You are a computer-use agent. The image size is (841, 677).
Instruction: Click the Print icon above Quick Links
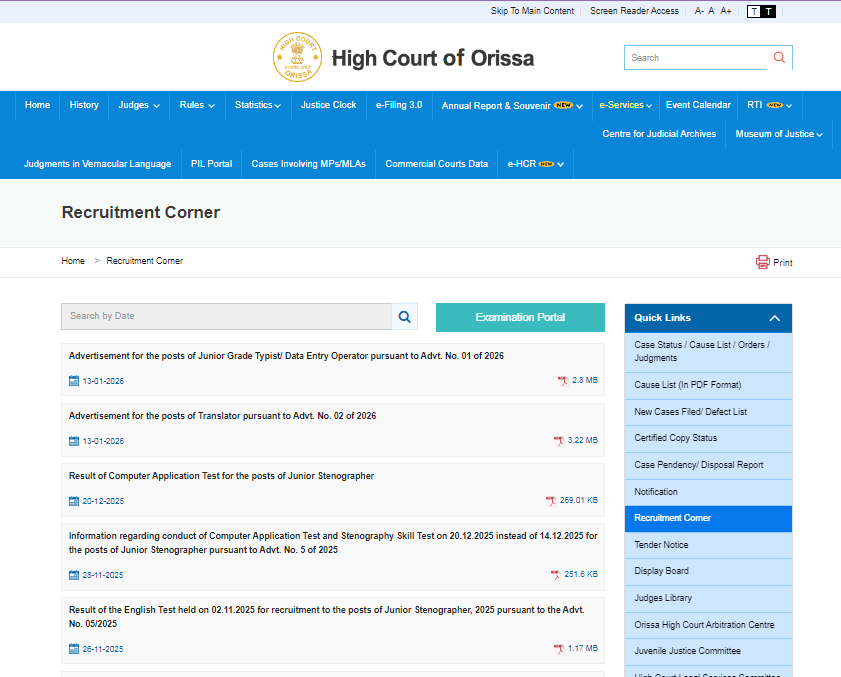point(761,261)
